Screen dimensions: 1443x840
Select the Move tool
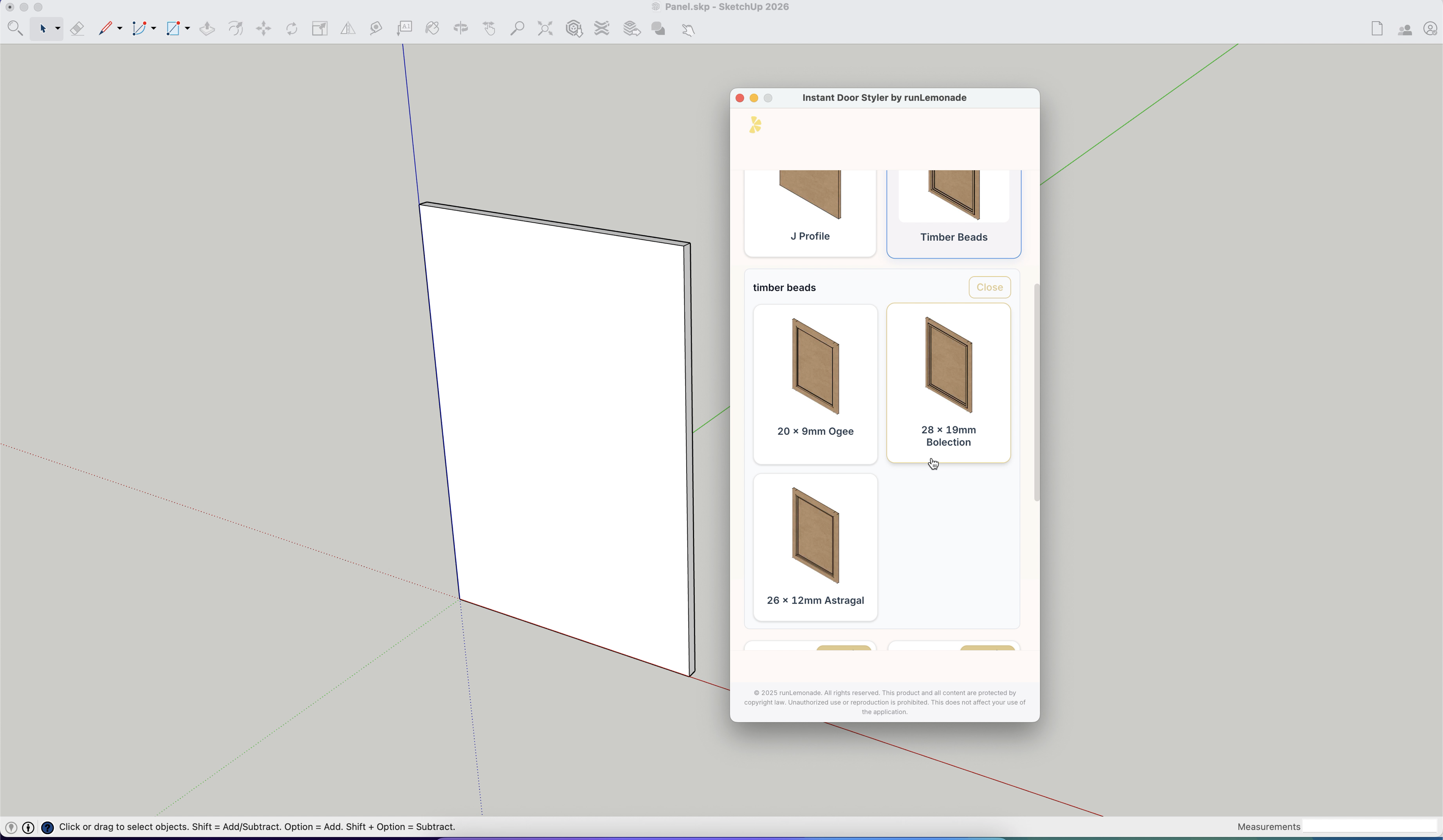(264, 28)
